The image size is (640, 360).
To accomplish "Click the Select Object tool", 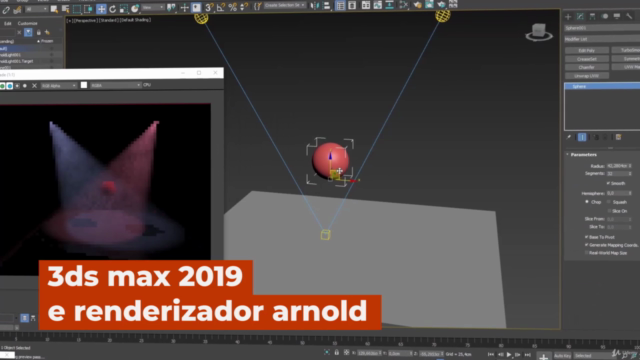I will point(54,9).
